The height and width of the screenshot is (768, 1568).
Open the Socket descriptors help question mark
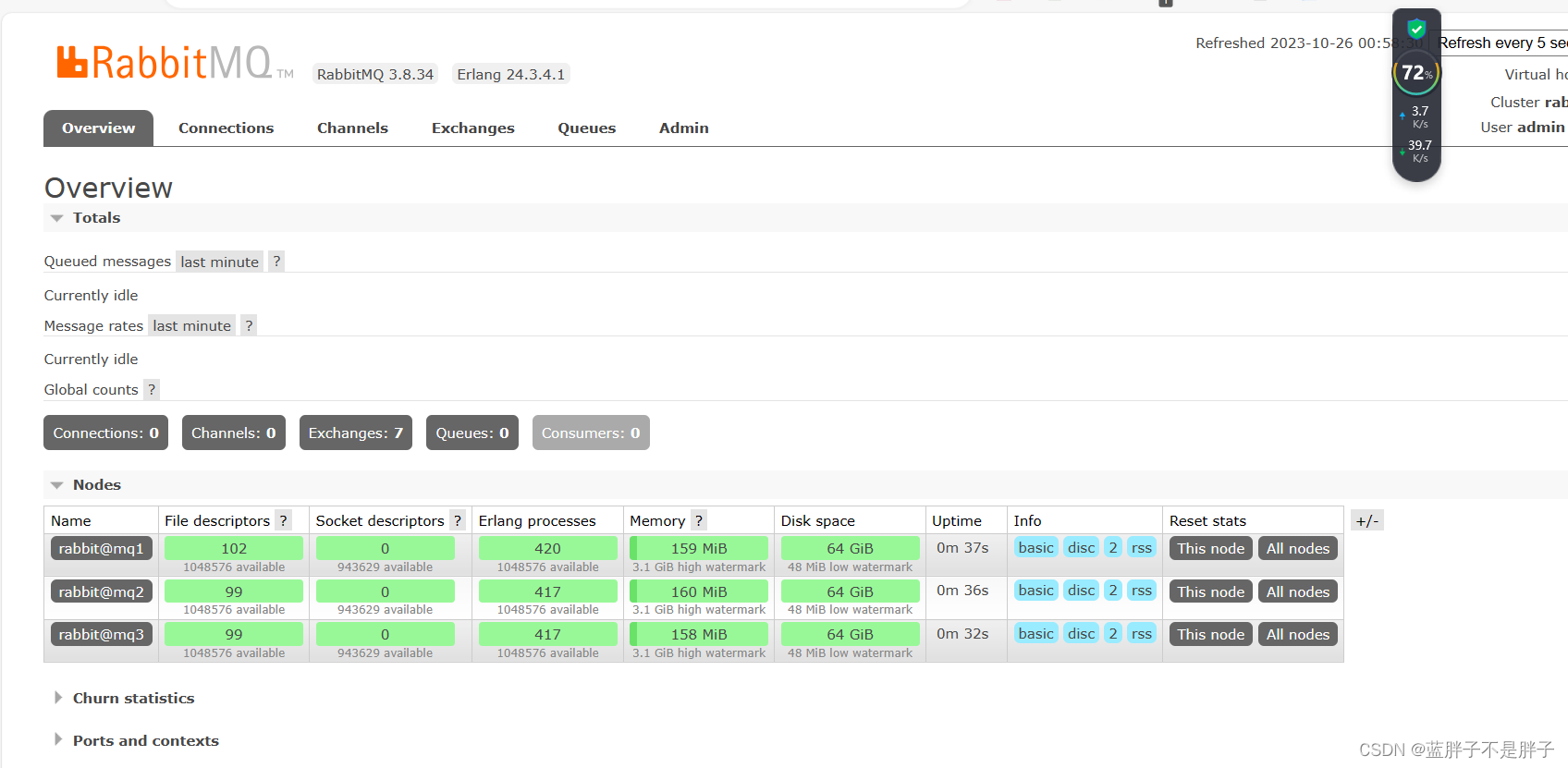pyautogui.click(x=458, y=520)
